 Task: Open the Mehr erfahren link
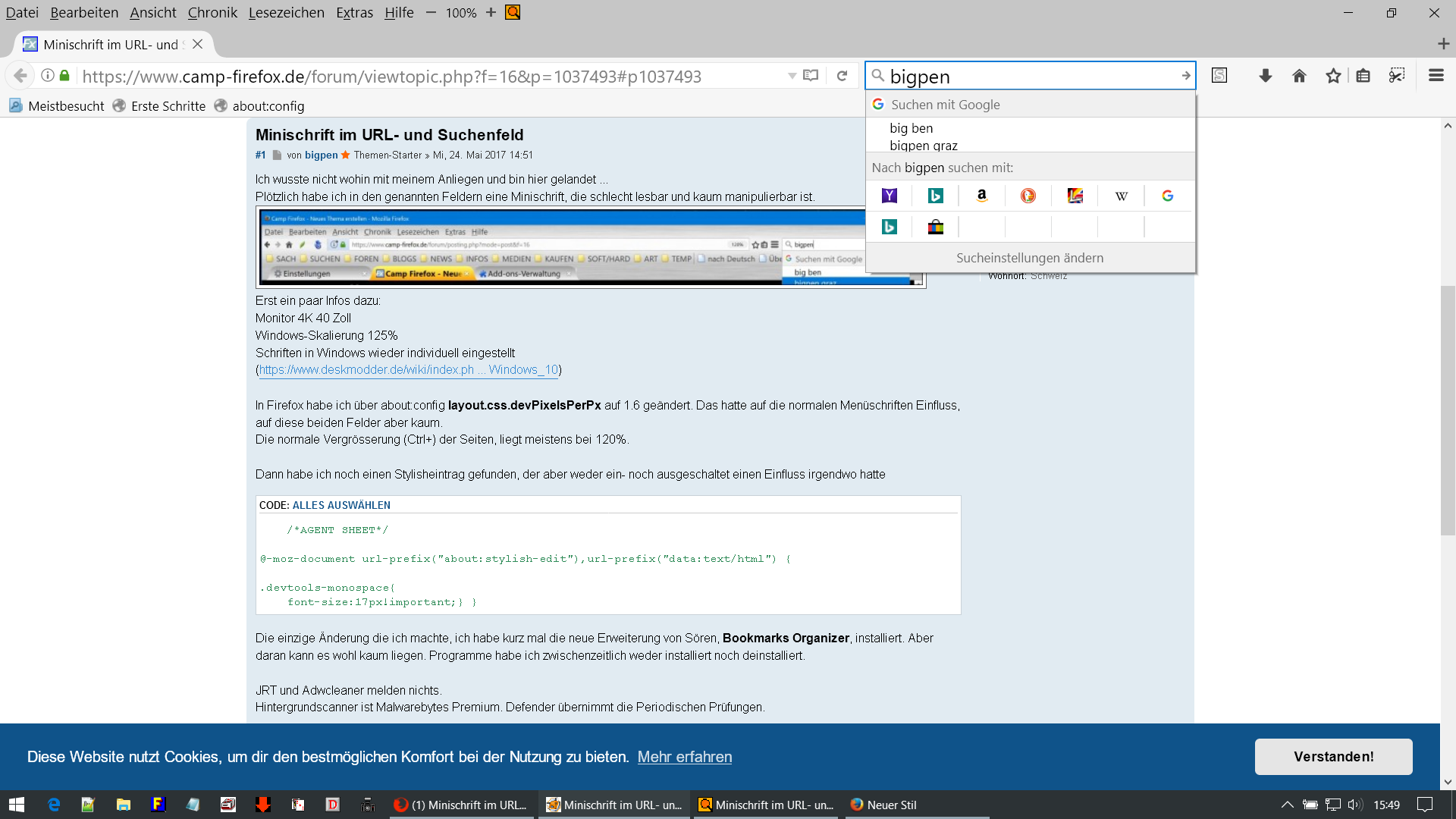pyautogui.click(x=684, y=757)
